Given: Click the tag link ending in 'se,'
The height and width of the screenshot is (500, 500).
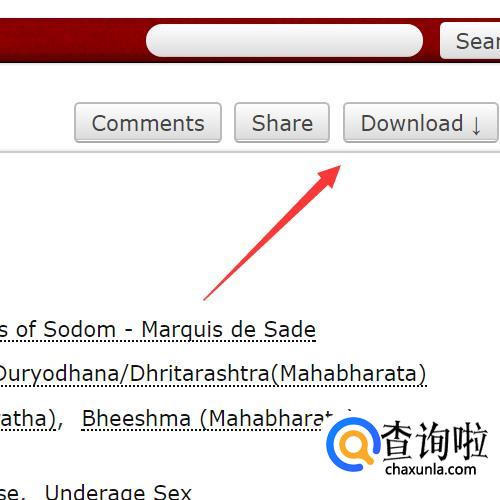Looking at the screenshot, I should pyautogui.click(x=10, y=493).
